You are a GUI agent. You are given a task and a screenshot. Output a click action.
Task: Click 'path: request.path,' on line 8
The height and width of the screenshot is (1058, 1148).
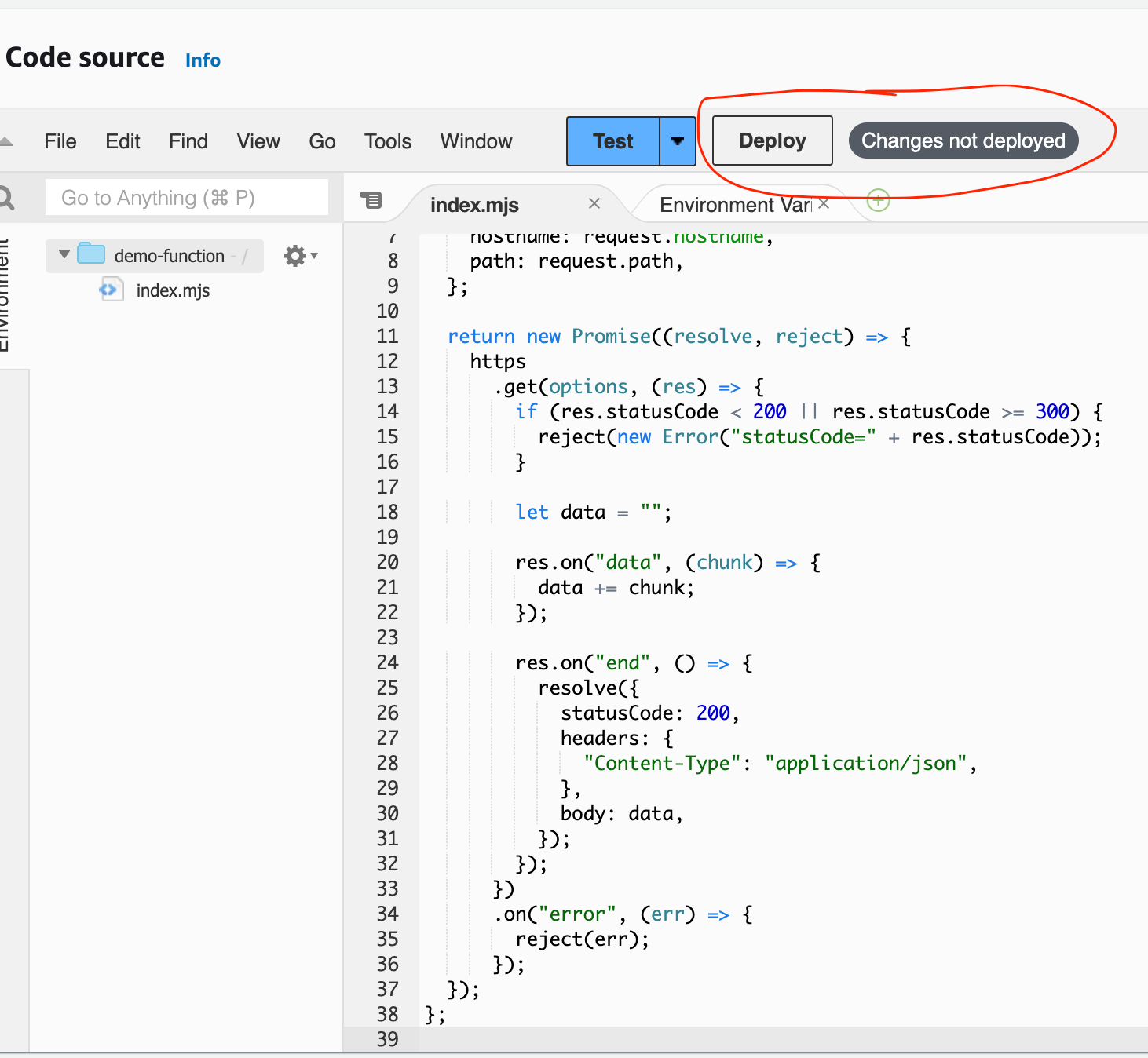pos(576,261)
